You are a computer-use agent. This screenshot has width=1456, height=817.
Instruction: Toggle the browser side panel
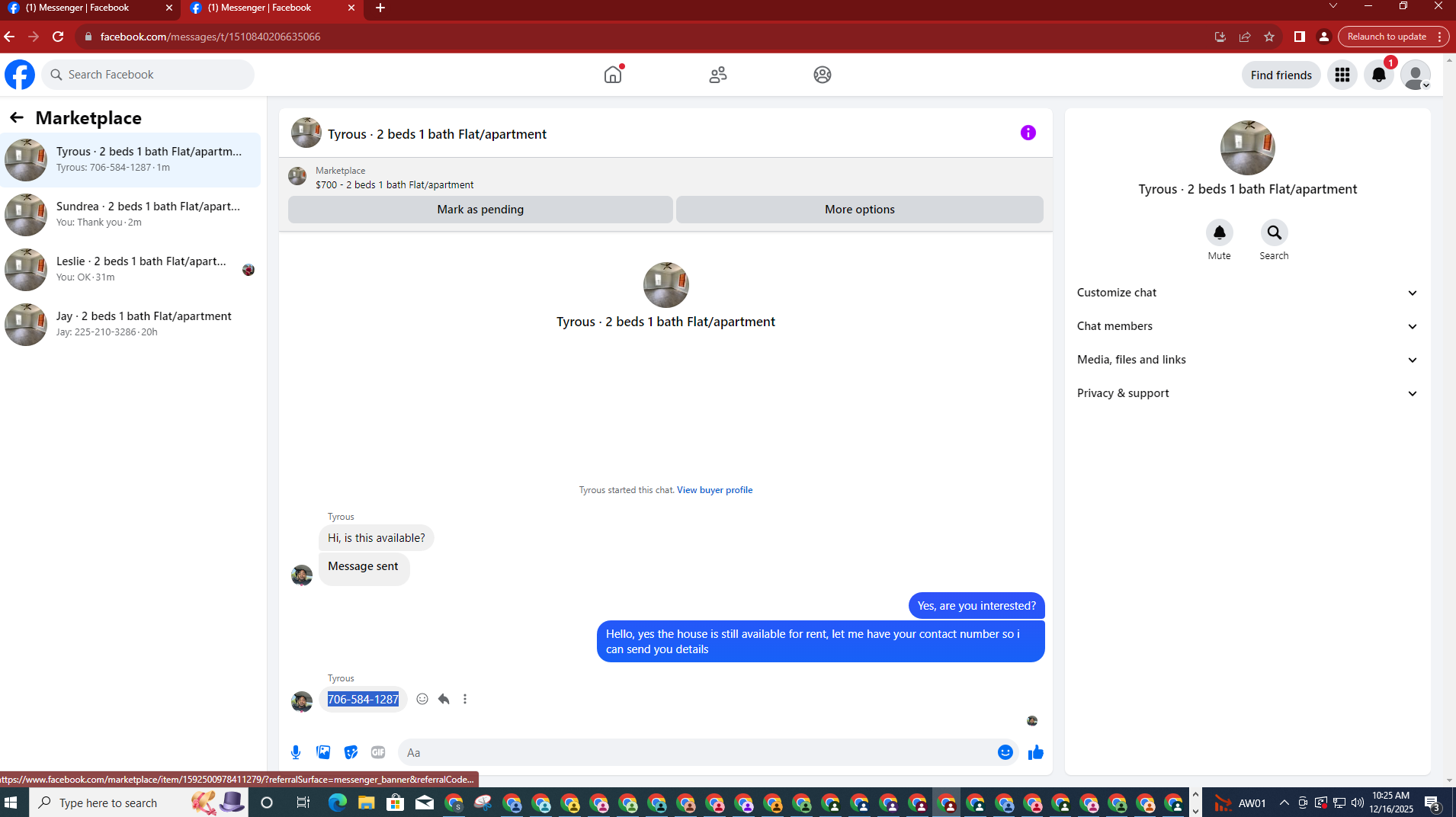[x=1300, y=37]
